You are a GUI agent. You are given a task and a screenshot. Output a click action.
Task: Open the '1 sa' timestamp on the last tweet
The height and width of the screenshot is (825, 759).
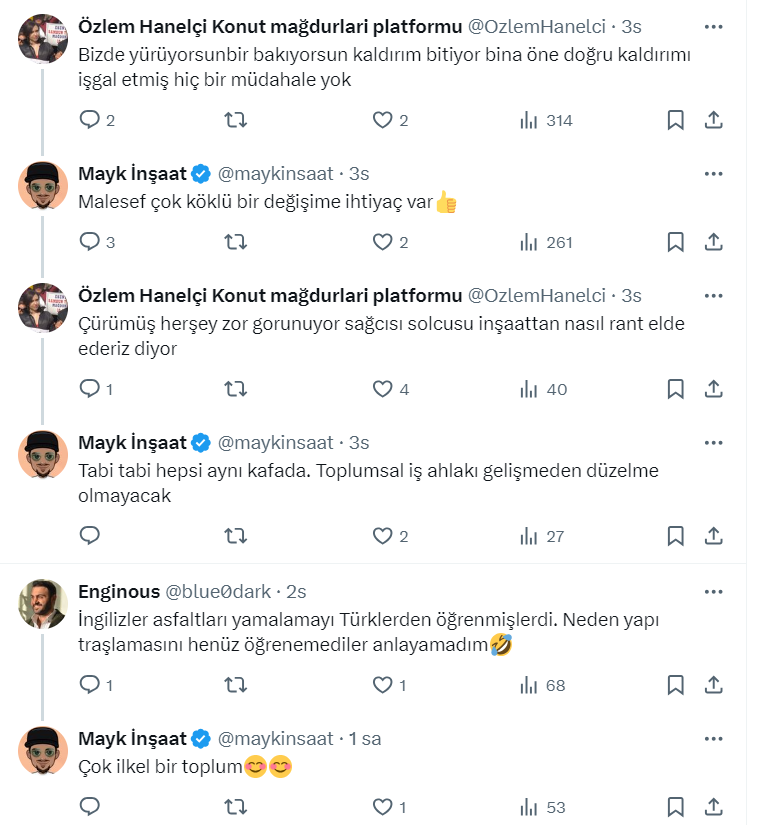point(364,738)
